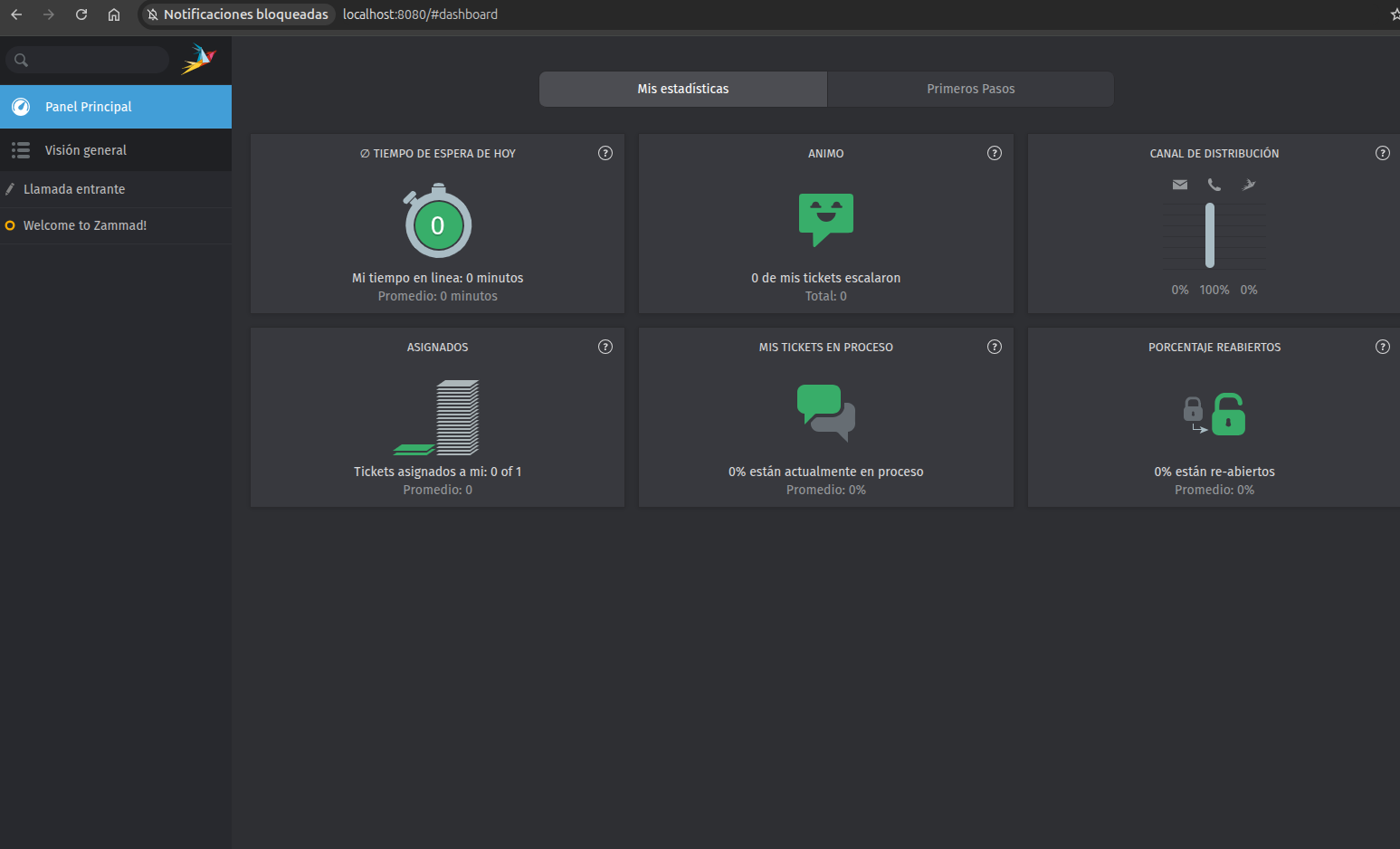Click the Zammad bird logo
The width and height of the screenshot is (1400, 849).
tap(198, 60)
